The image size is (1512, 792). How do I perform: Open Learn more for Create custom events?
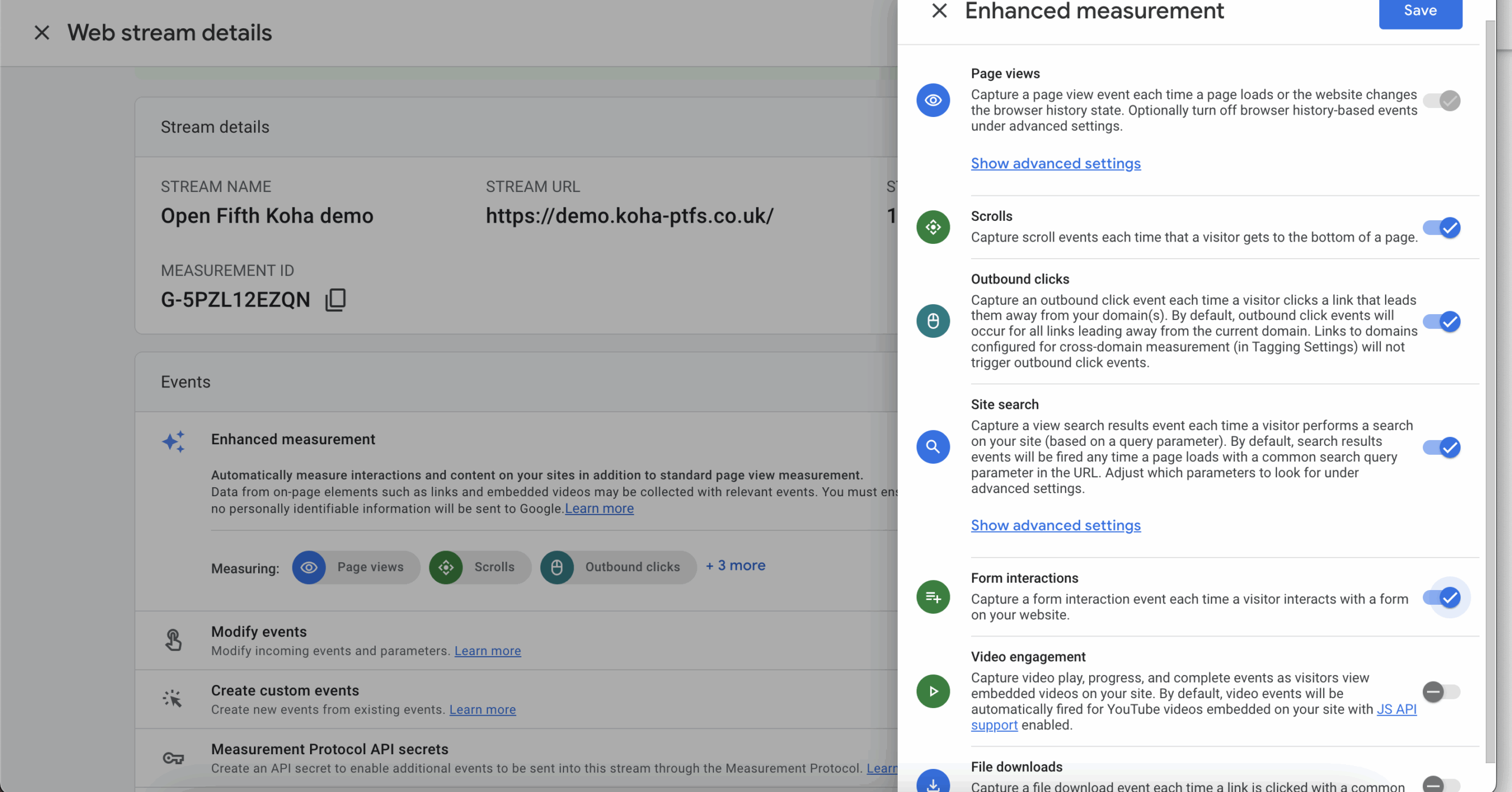483,709
